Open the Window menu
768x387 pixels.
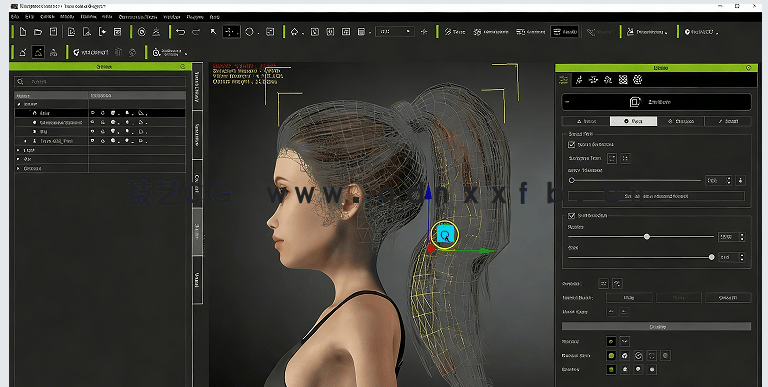172,17
